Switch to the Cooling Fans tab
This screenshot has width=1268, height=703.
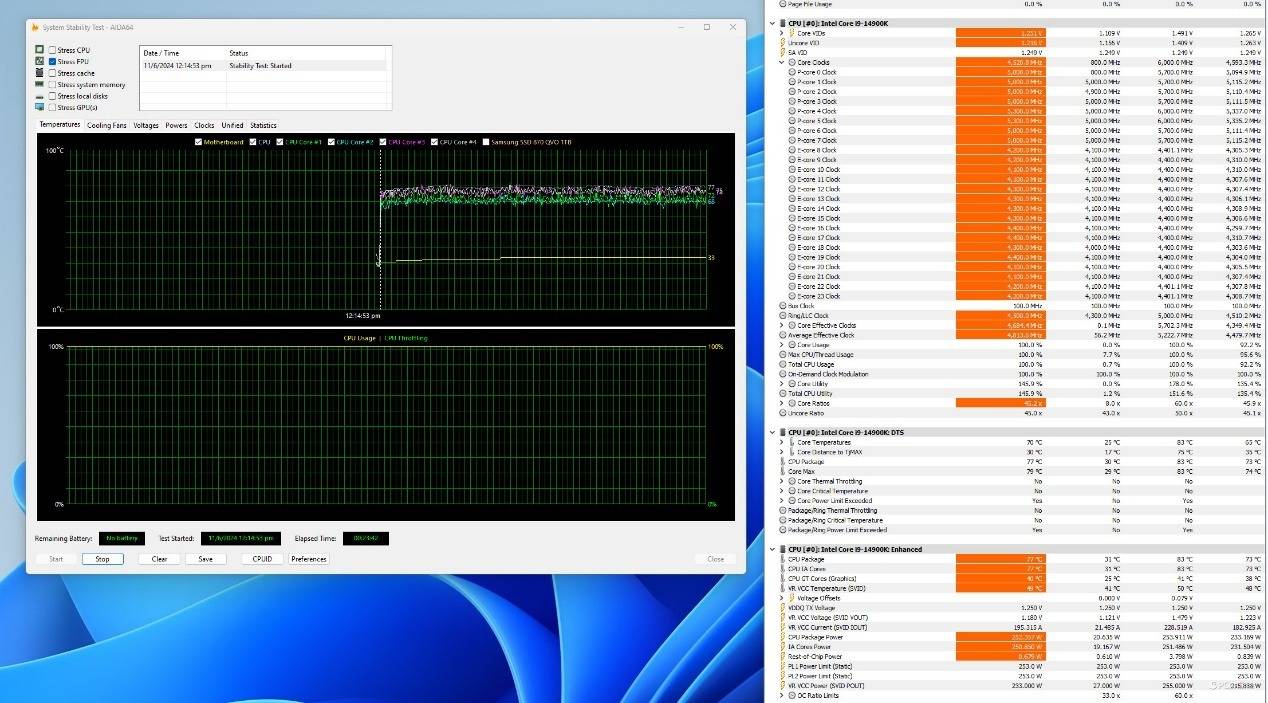107,126
